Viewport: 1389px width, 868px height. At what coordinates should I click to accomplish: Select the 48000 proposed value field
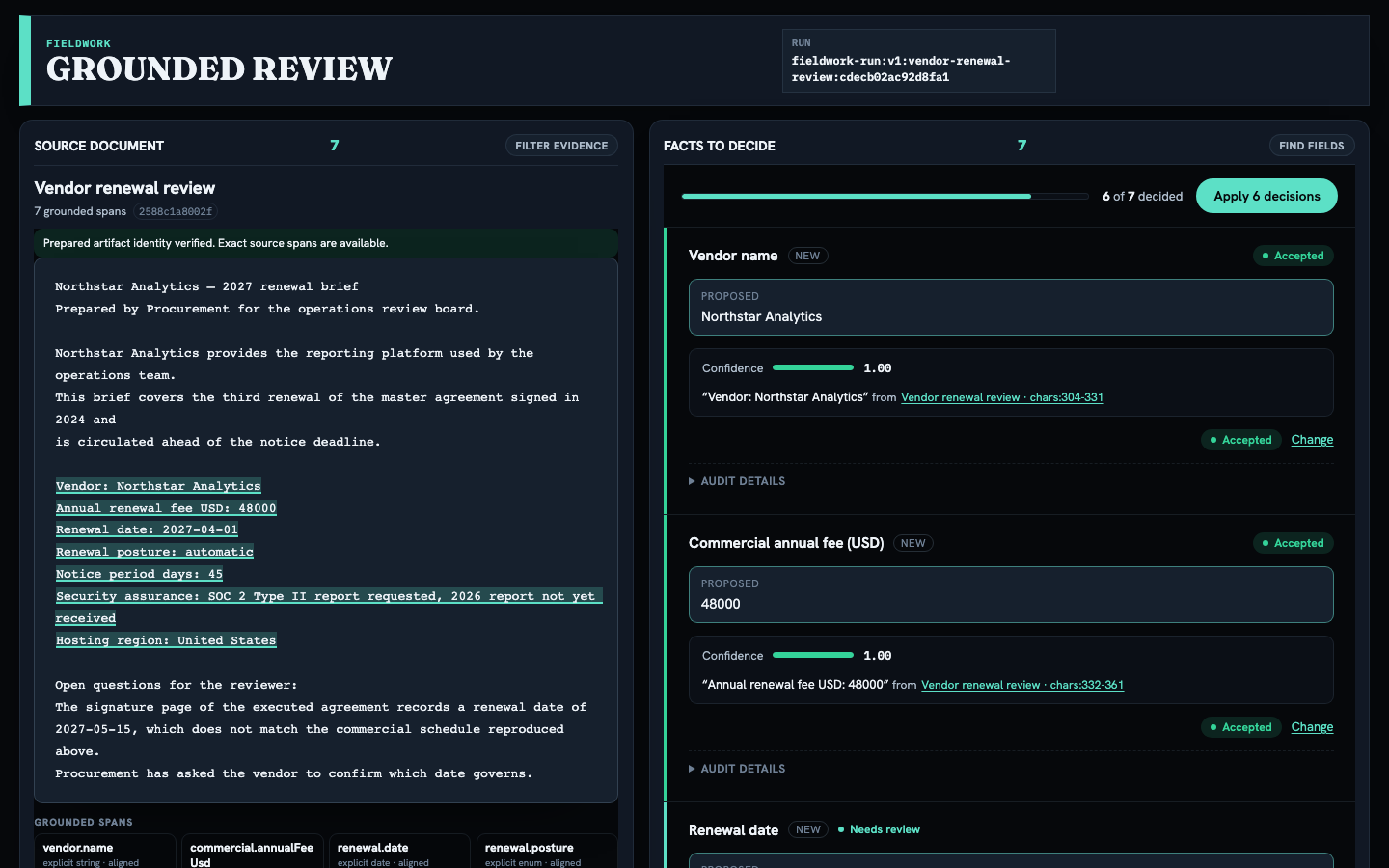click(1011, 595)
